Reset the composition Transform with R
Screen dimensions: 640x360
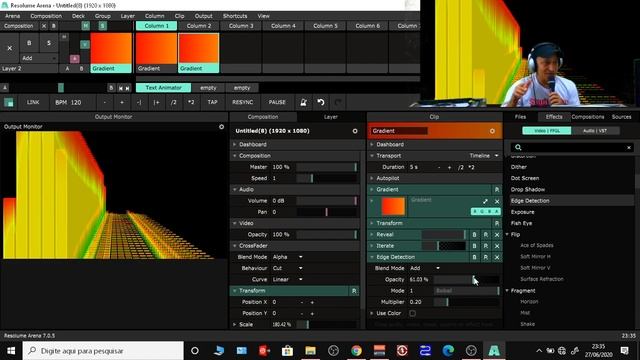[x=354, y=291]
